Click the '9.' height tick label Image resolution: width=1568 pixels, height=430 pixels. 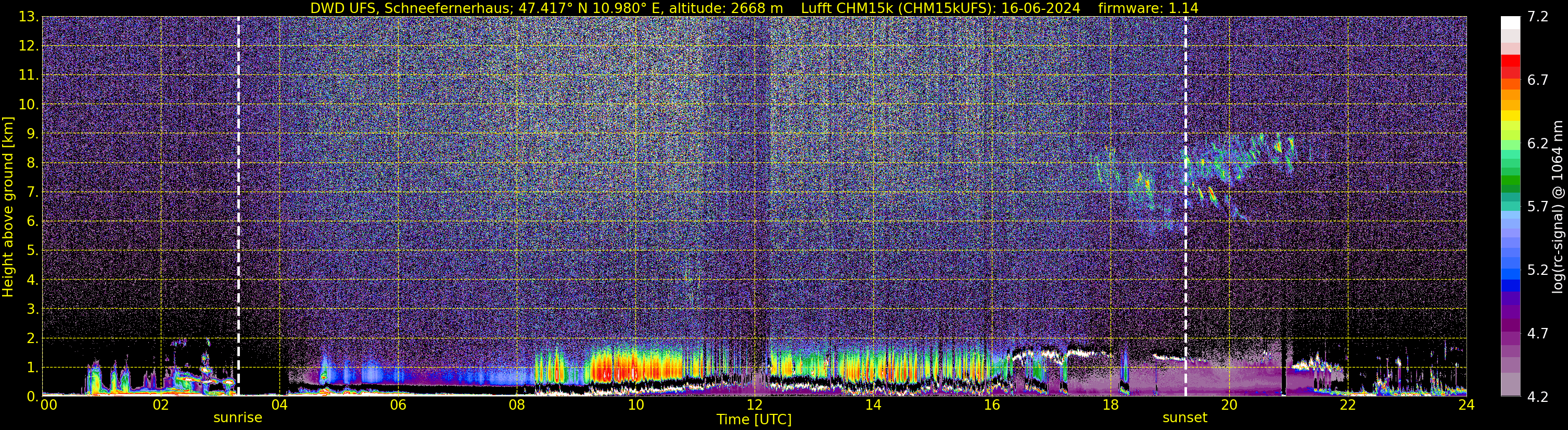[x=32, y=133]
